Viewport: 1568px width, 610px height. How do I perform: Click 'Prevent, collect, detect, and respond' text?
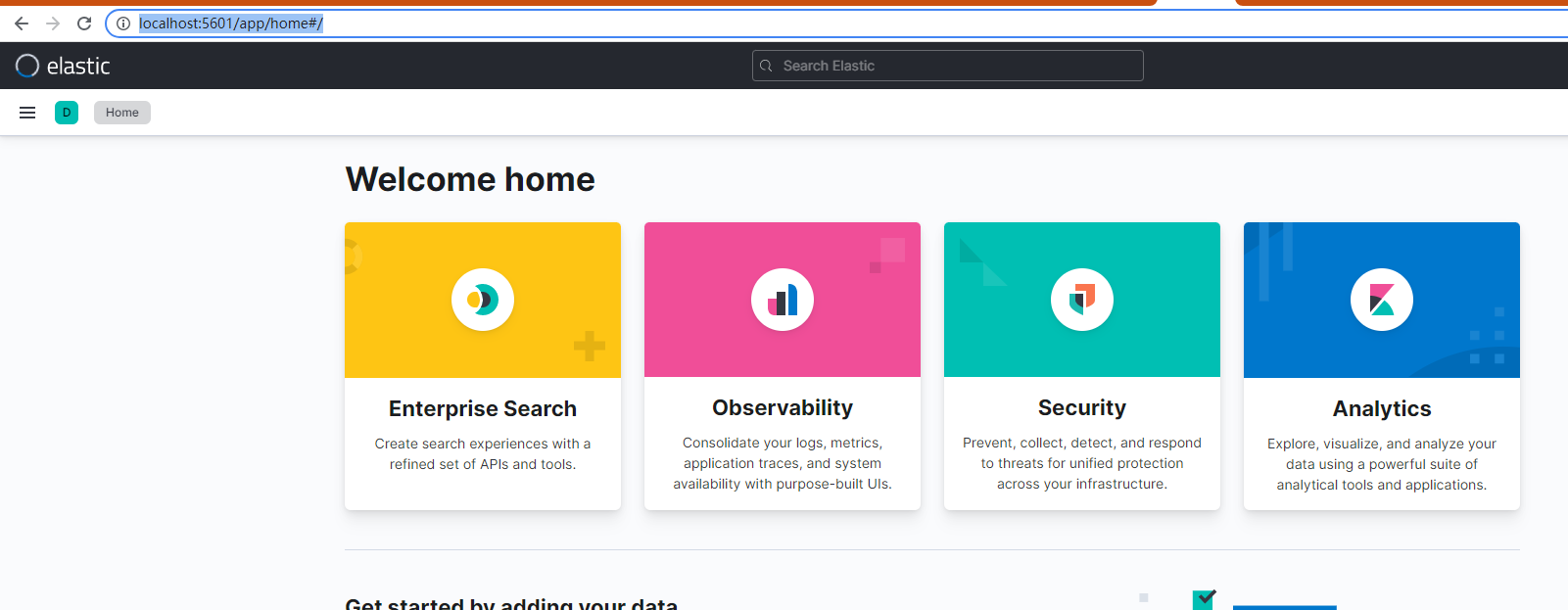(1082, 443)
